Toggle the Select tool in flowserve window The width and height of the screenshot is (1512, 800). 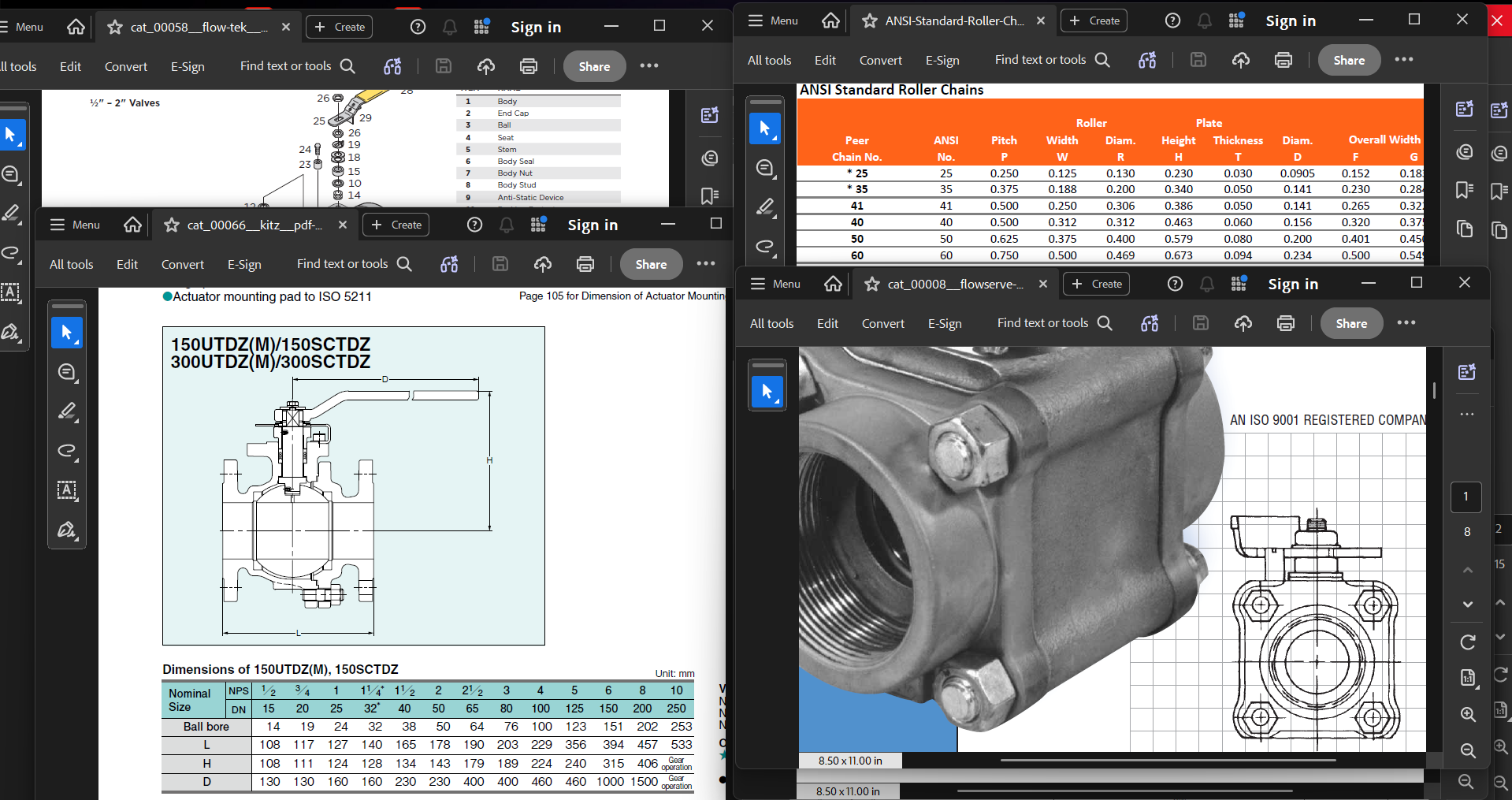pyautogui.click(x=767, y=392)
